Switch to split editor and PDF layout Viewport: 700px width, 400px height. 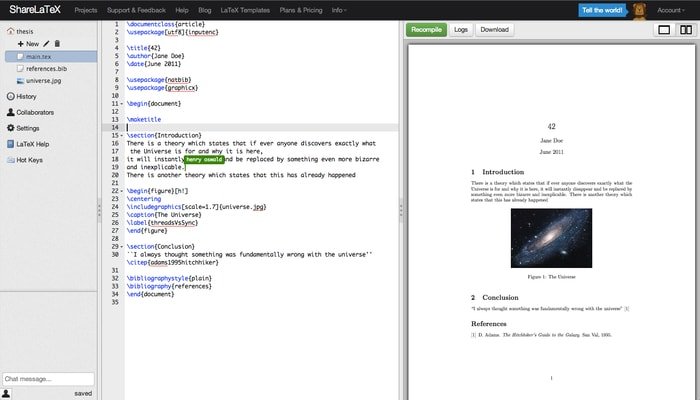(x=686, y=30)
